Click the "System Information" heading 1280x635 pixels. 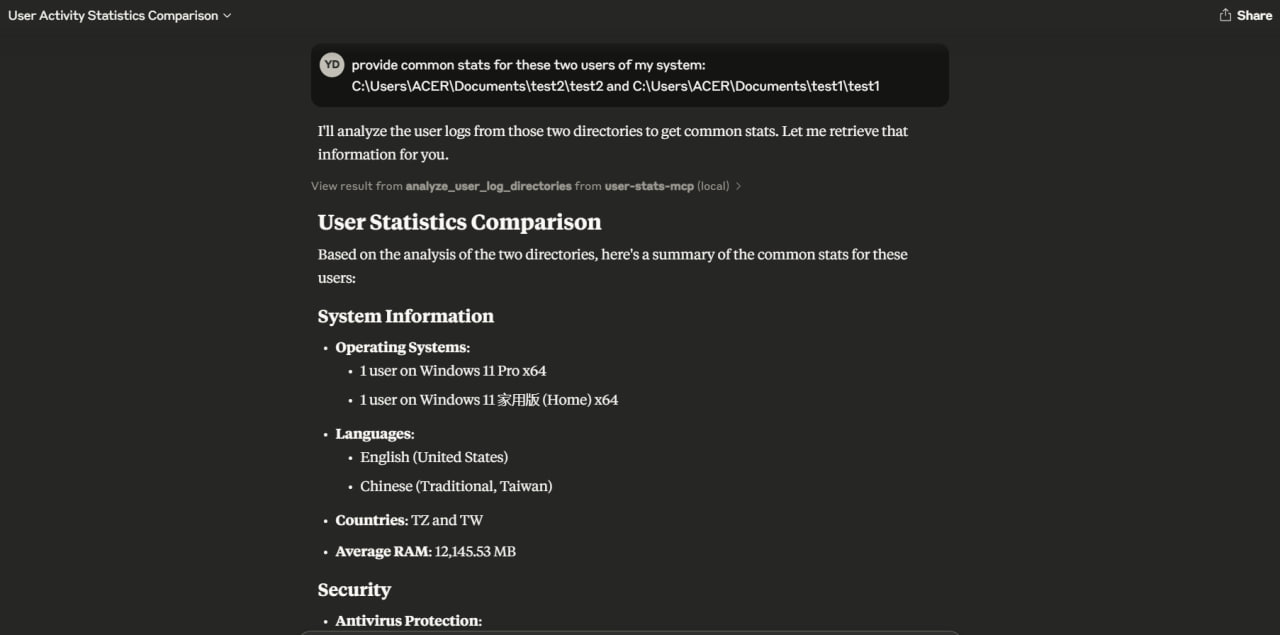[x=405, y=316]
